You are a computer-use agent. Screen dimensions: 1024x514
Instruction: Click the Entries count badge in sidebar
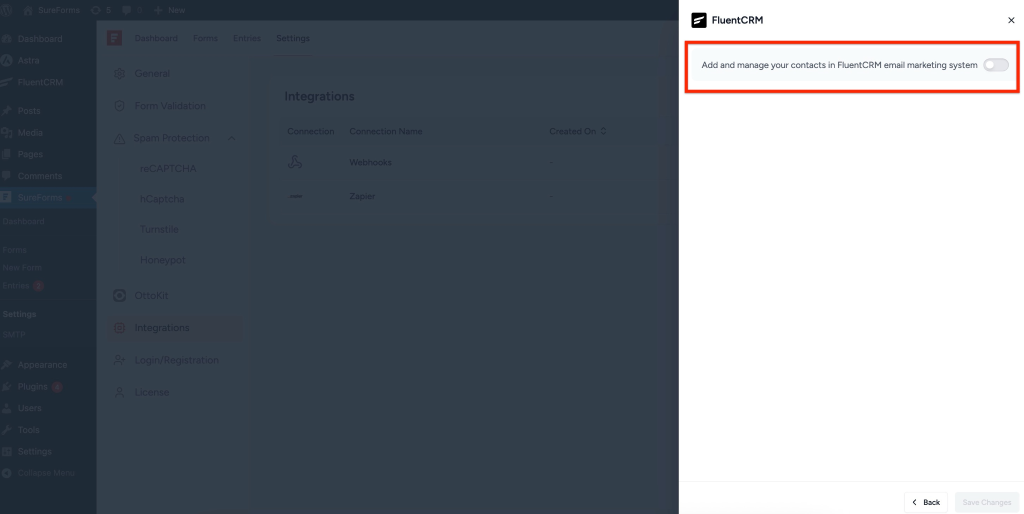click(39, 286)
